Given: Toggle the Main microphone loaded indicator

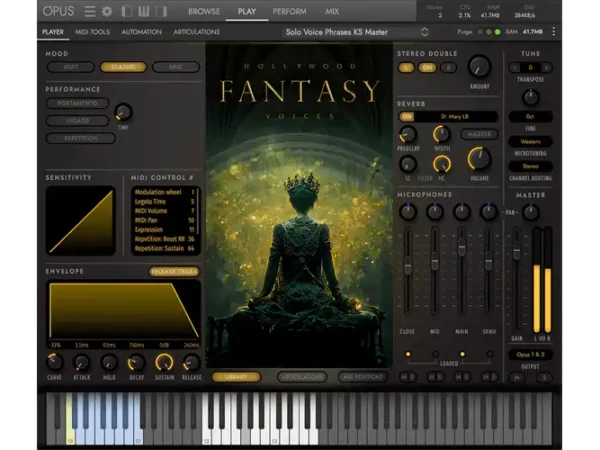Looking at the screenshot, I should click(x=462, y=354).
